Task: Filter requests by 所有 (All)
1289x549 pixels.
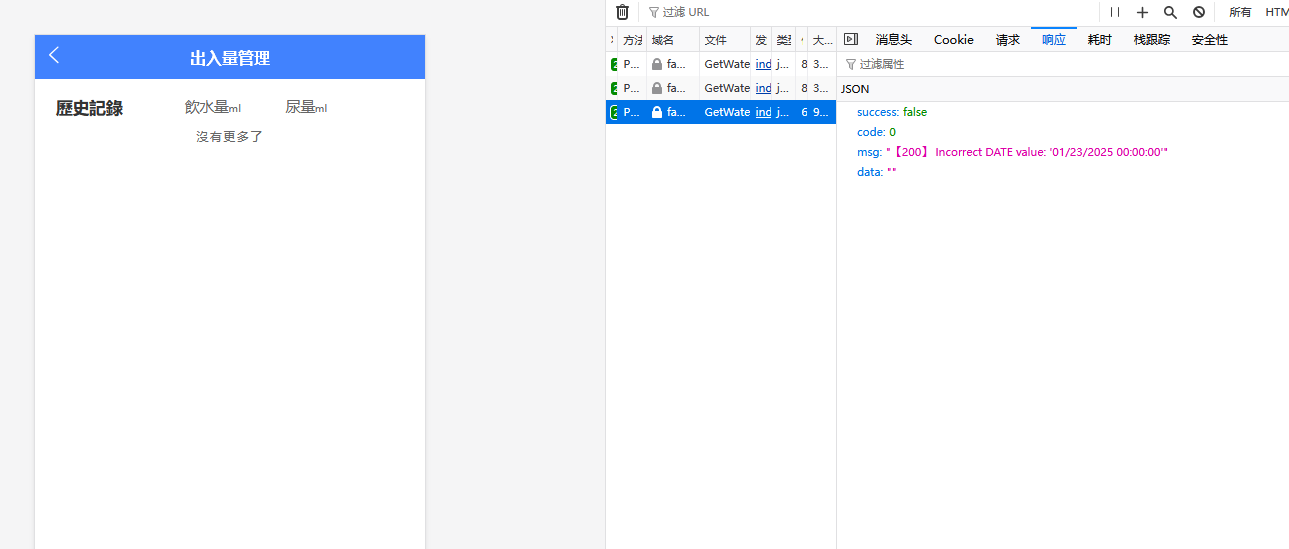Action: tap(1240, 12)
